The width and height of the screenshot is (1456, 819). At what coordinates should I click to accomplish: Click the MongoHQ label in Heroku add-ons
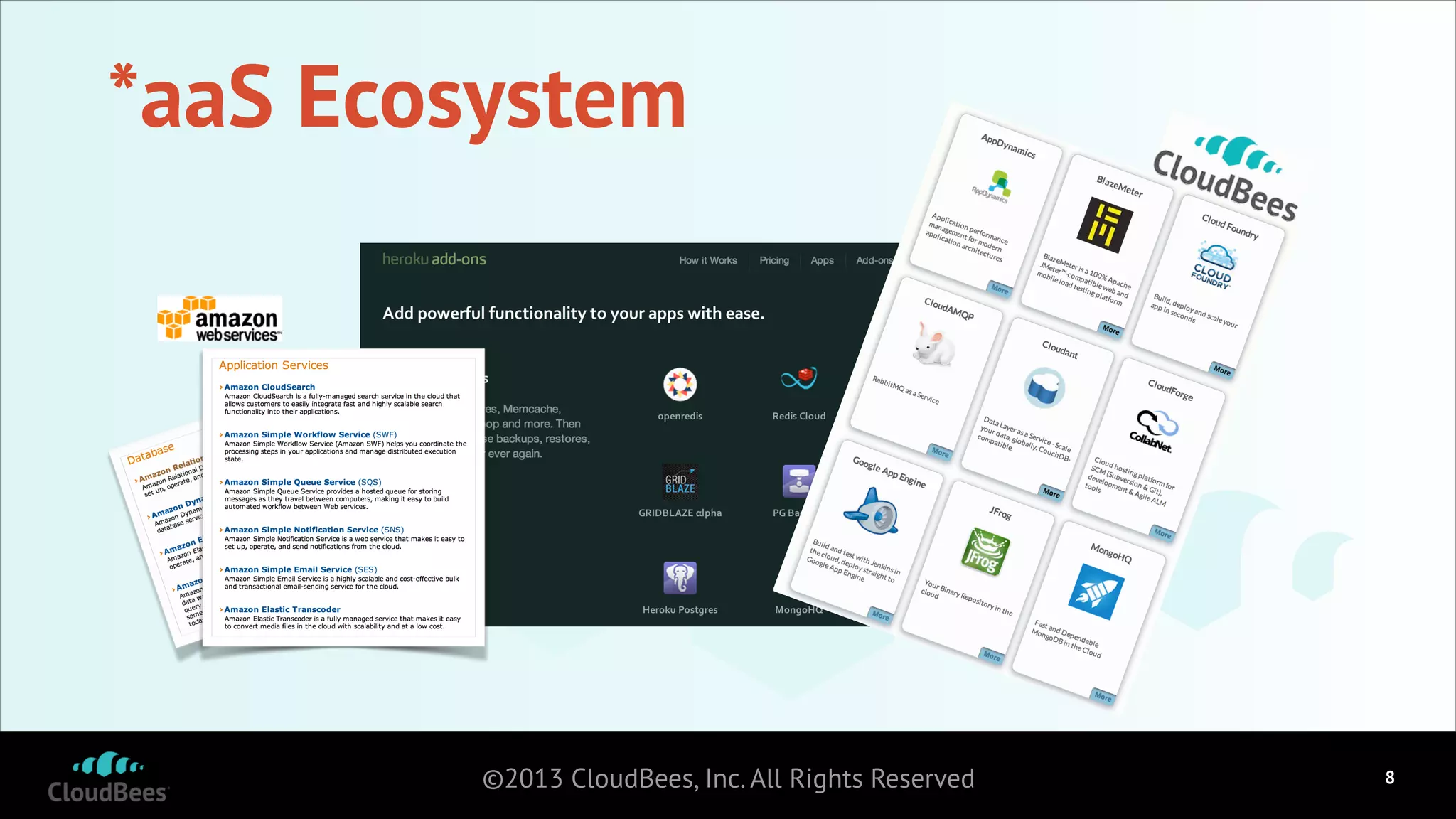(x=798, y=609)
